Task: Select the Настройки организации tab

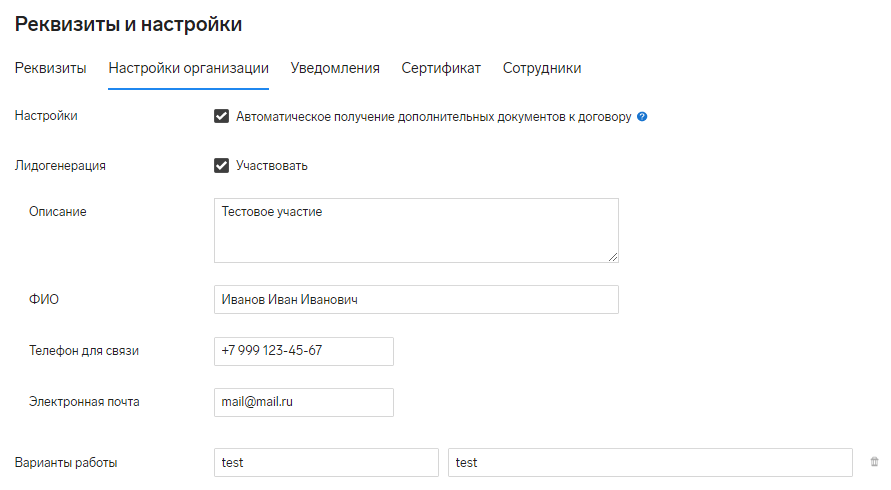Action: (189, 68)
